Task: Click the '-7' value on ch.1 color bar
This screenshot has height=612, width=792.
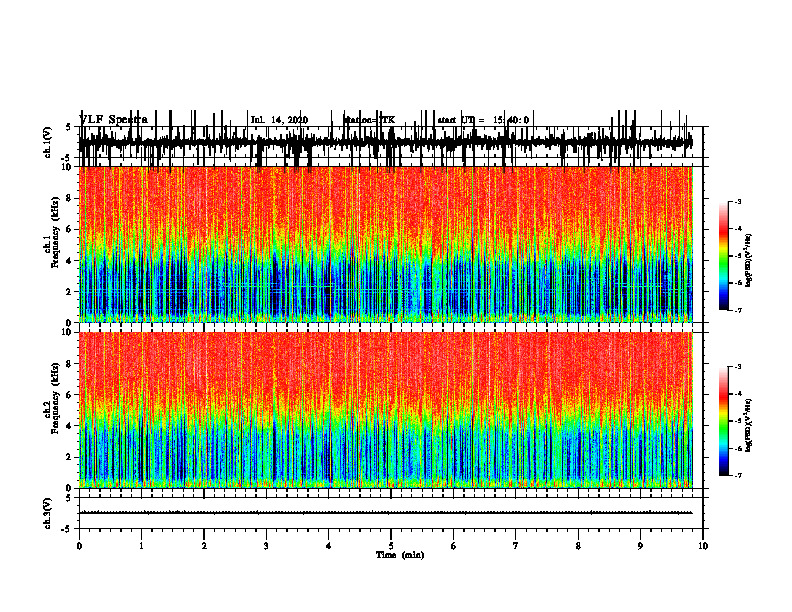Action: point(737,310)
